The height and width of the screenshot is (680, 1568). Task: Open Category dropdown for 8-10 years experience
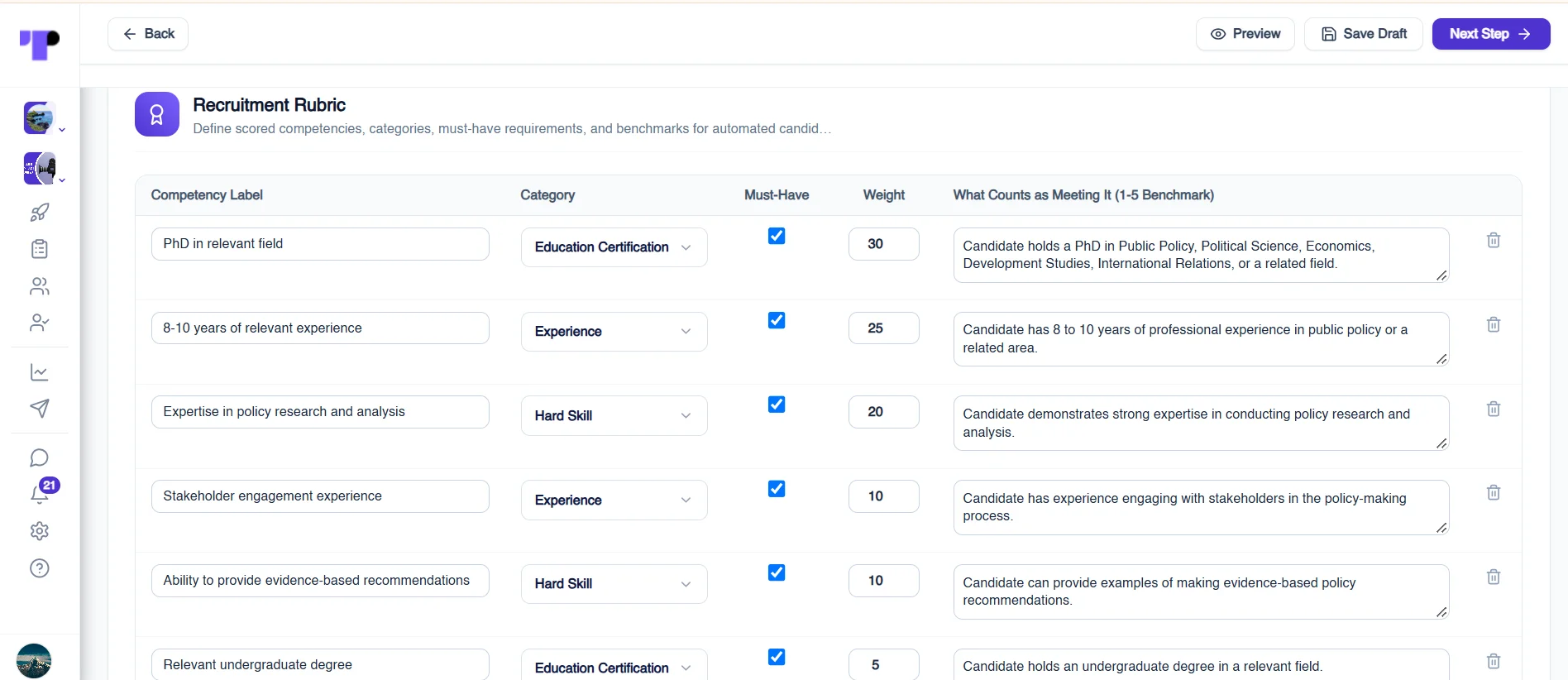point(614,332)
